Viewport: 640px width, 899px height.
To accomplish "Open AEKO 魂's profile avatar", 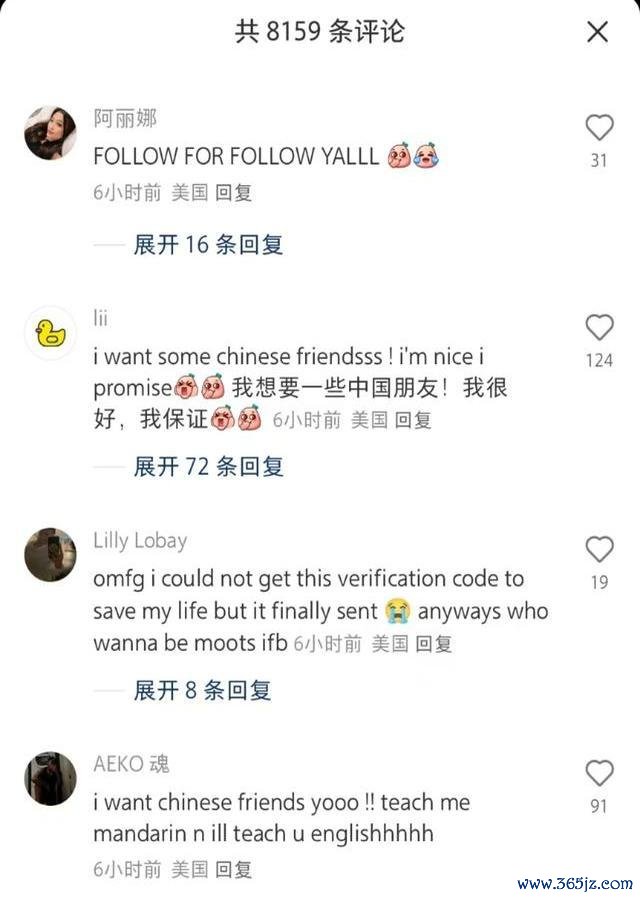I will coord(50,779).
